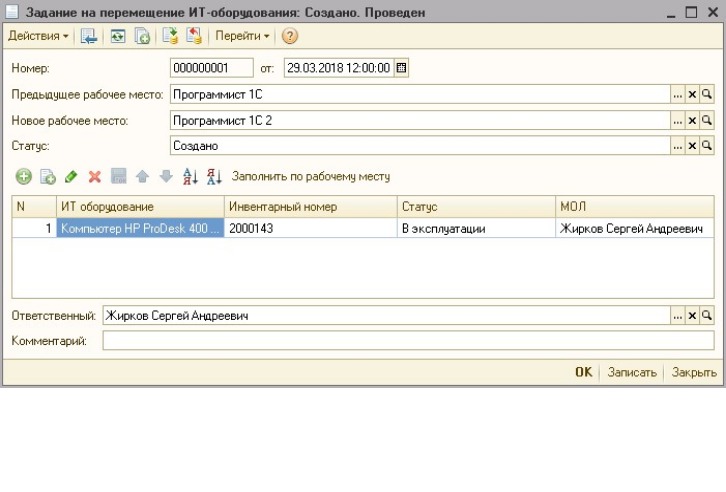The height and width of the screenshot is (492, 726).
Task: Open the Действия dropdown menu
Action: (x=38, y=36)
